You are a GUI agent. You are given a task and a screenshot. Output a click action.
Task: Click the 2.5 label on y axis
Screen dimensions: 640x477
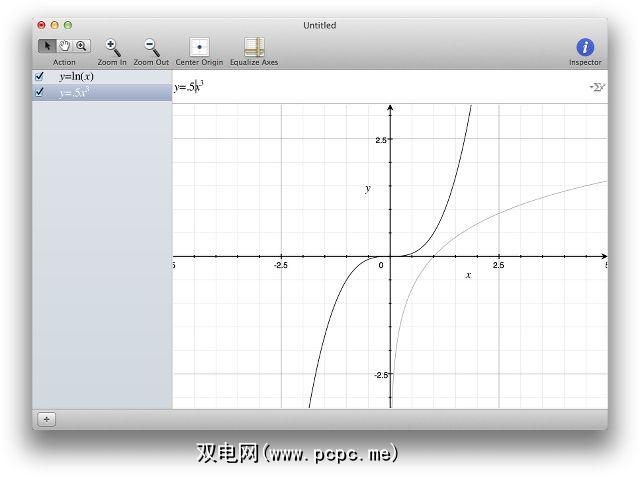pyautogui.click(x=381, y=140)
